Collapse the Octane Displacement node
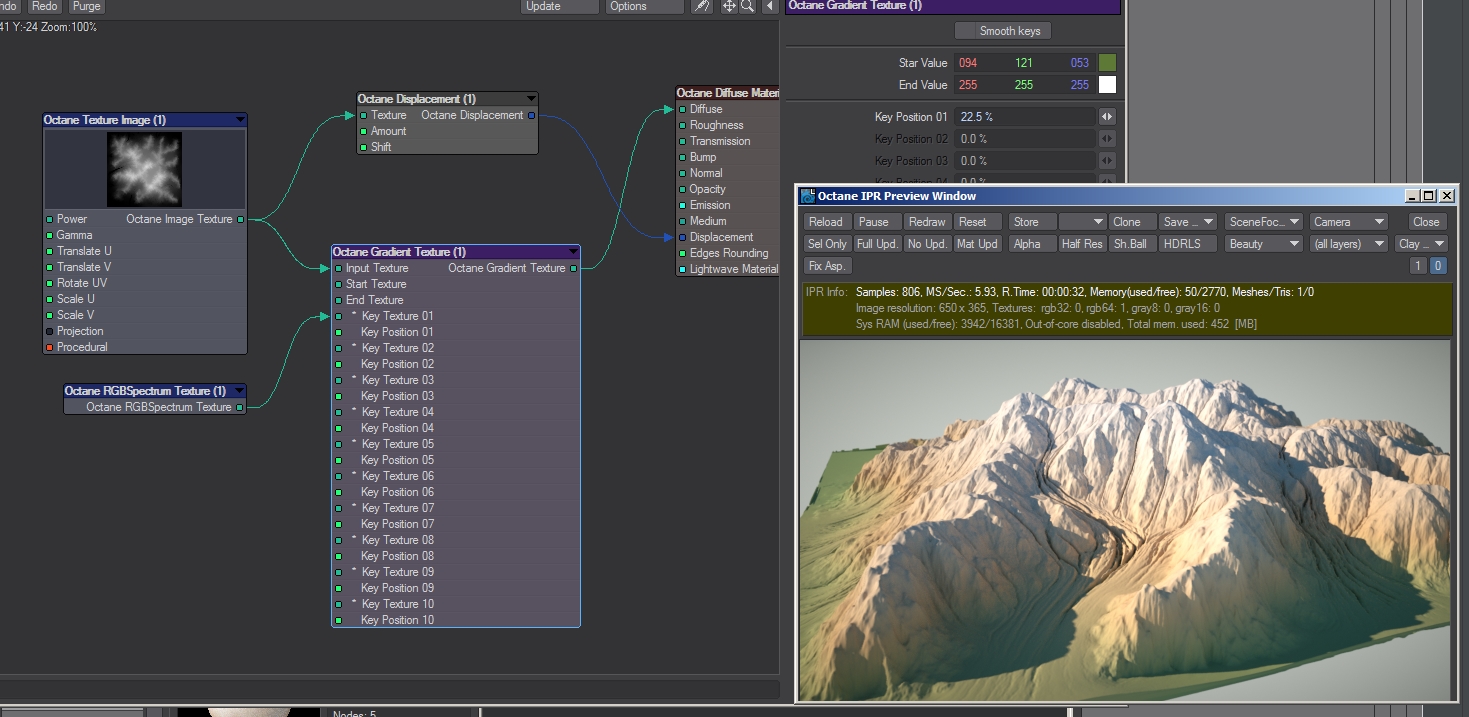The height and width of the screenshot is (717, 1469). coord(531,99)
